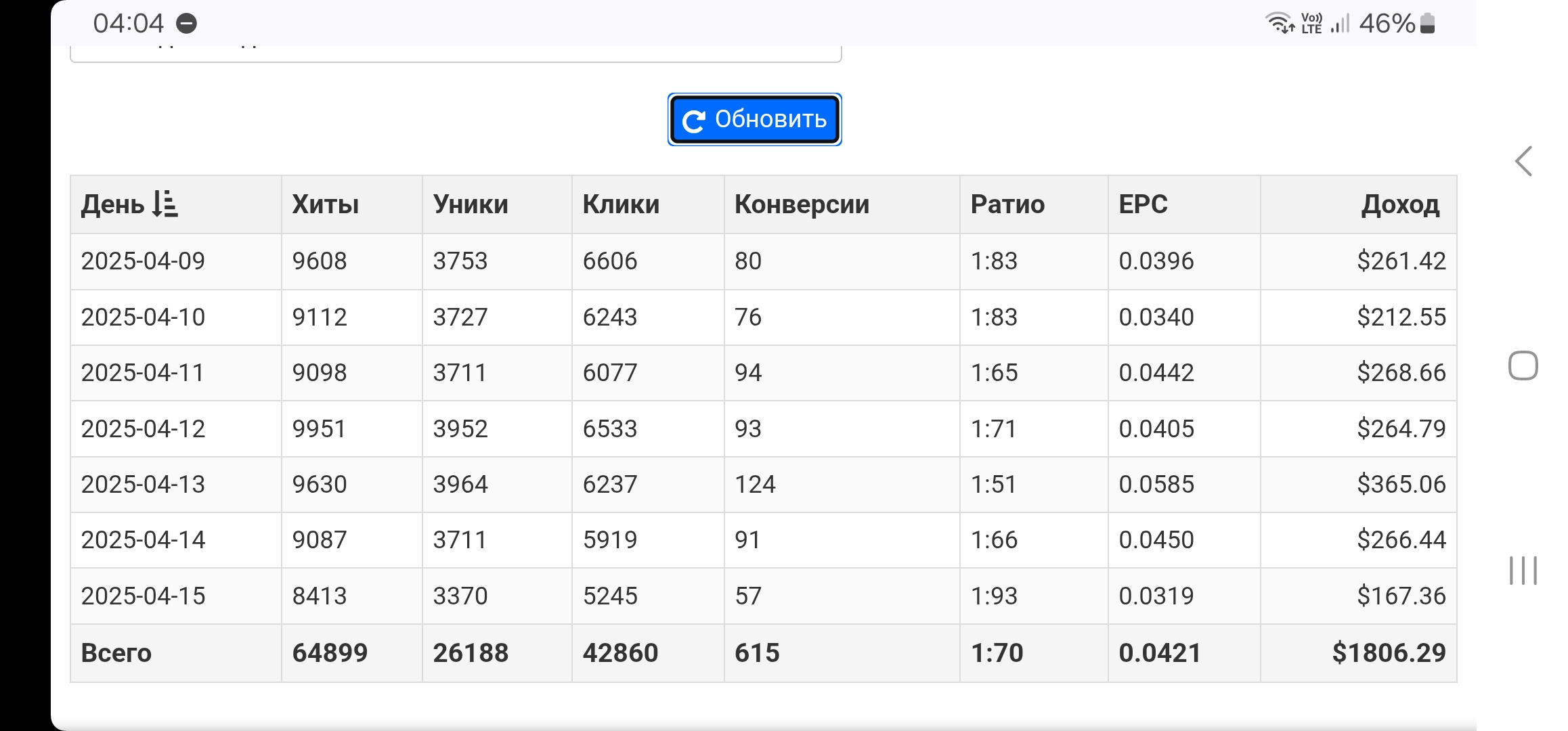Tap the battery icon in status bar
Screen dimensions: 1568x731
click(1427, 24)
